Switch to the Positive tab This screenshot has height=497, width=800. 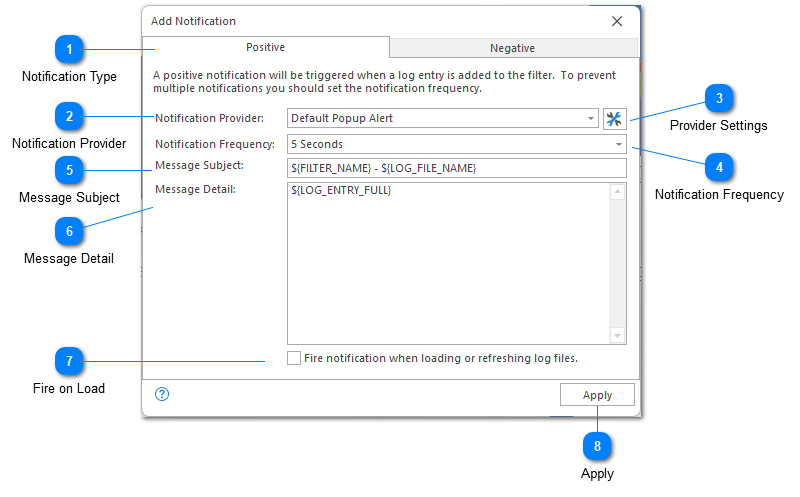point(265,47)
